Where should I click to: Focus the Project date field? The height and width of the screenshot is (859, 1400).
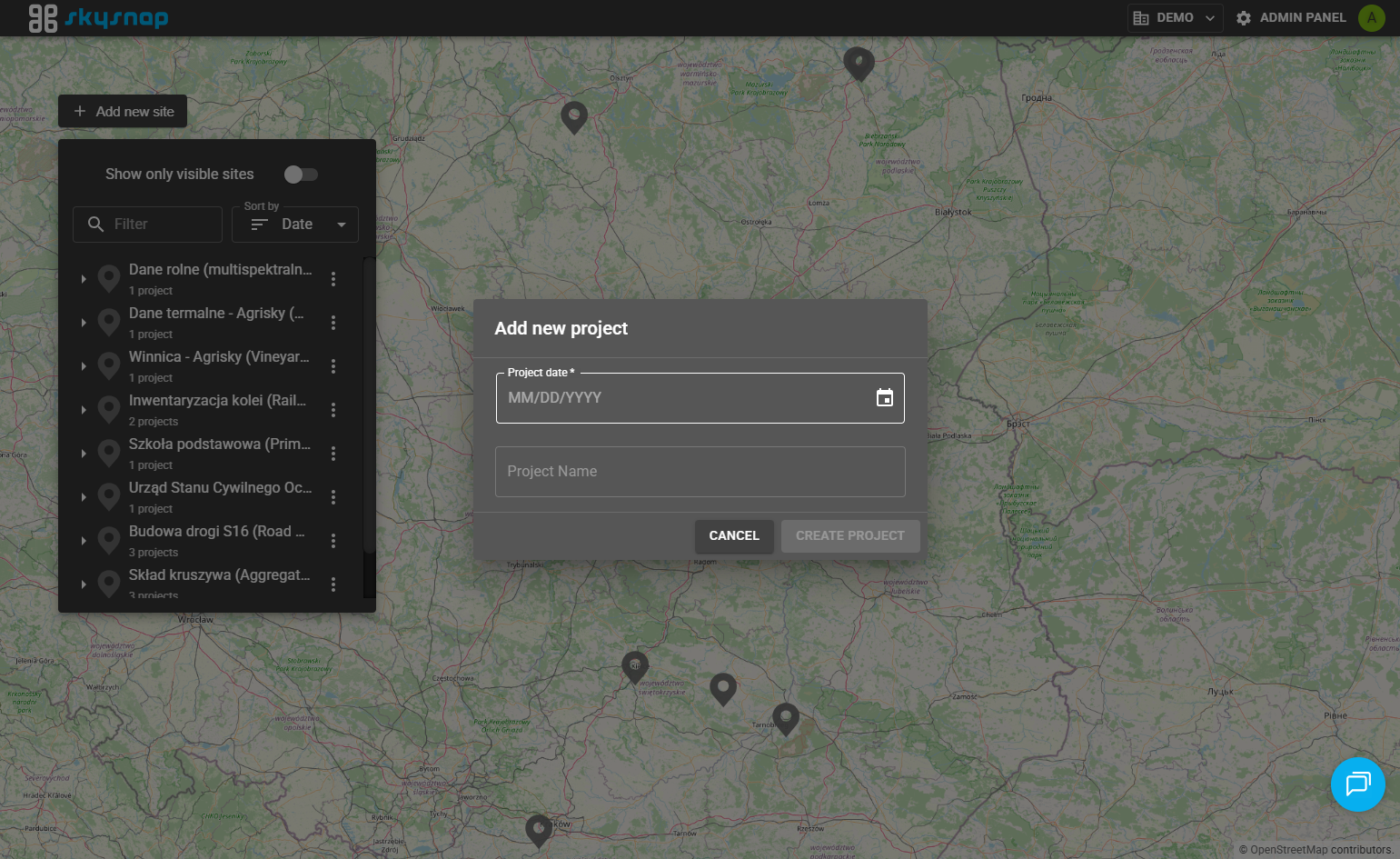(700, 398)
